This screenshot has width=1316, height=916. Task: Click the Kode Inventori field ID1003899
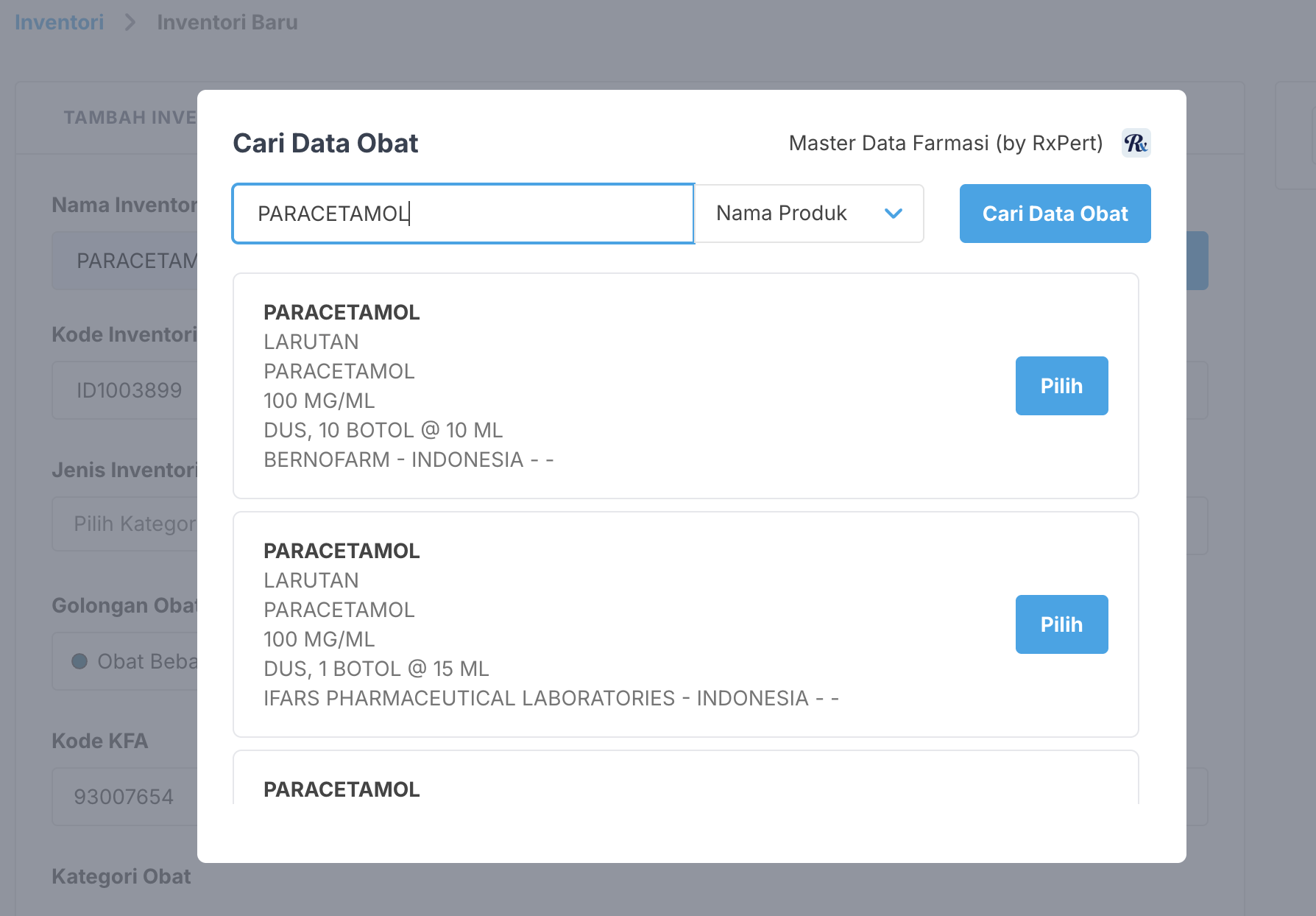coord(125,390)
